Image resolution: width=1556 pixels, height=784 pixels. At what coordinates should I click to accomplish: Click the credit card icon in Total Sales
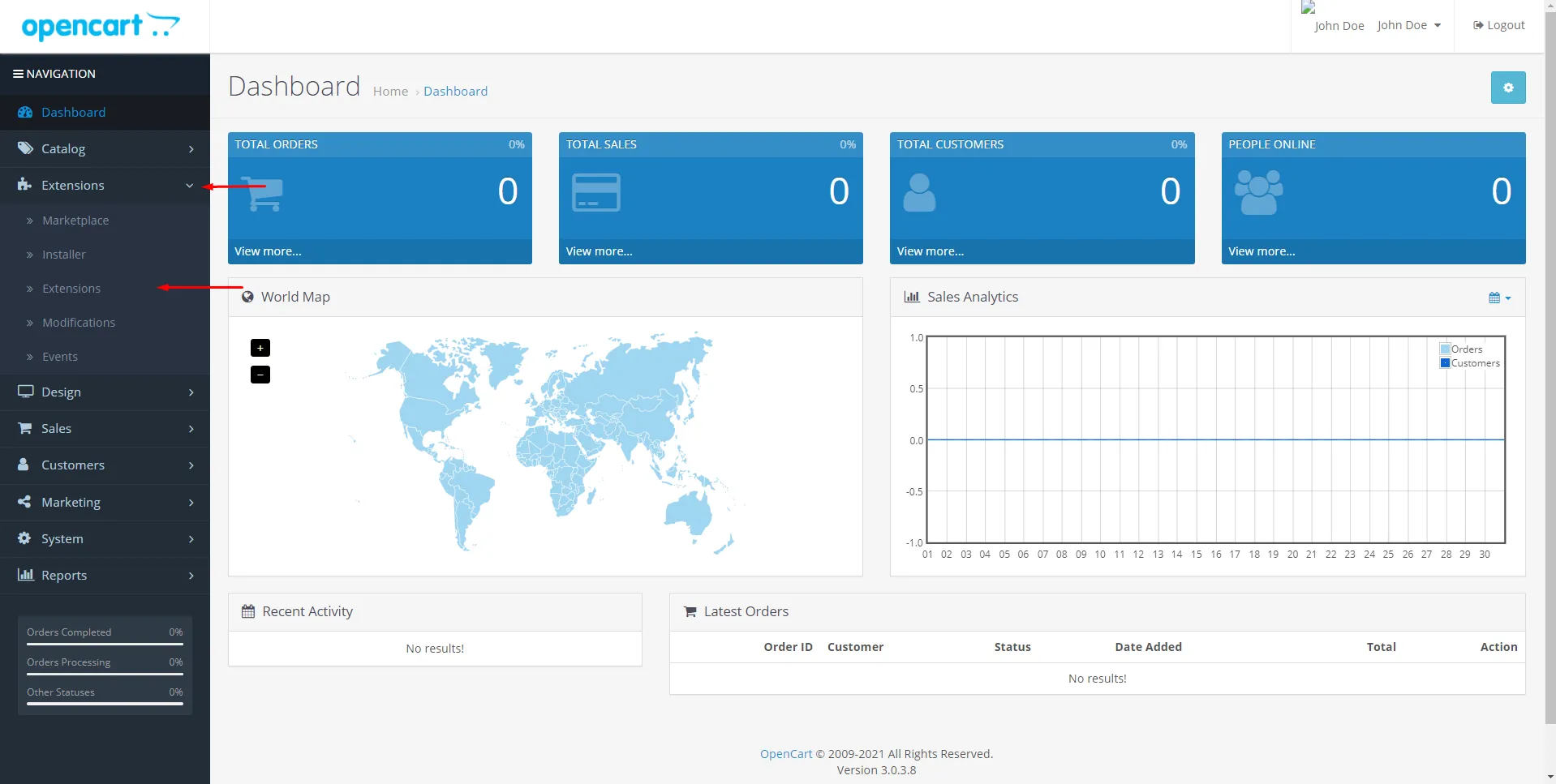(x=595, y=193)
